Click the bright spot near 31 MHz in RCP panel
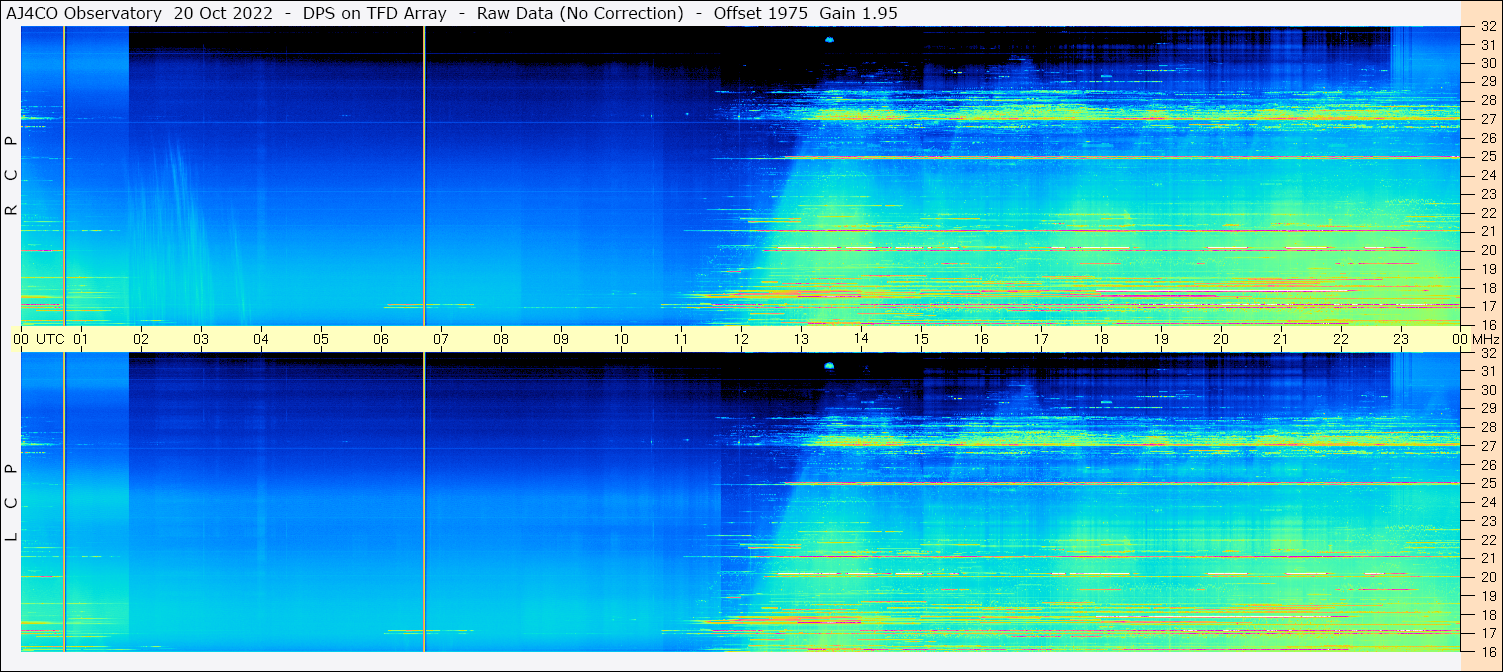1503x672 pixels. point(829,40)
